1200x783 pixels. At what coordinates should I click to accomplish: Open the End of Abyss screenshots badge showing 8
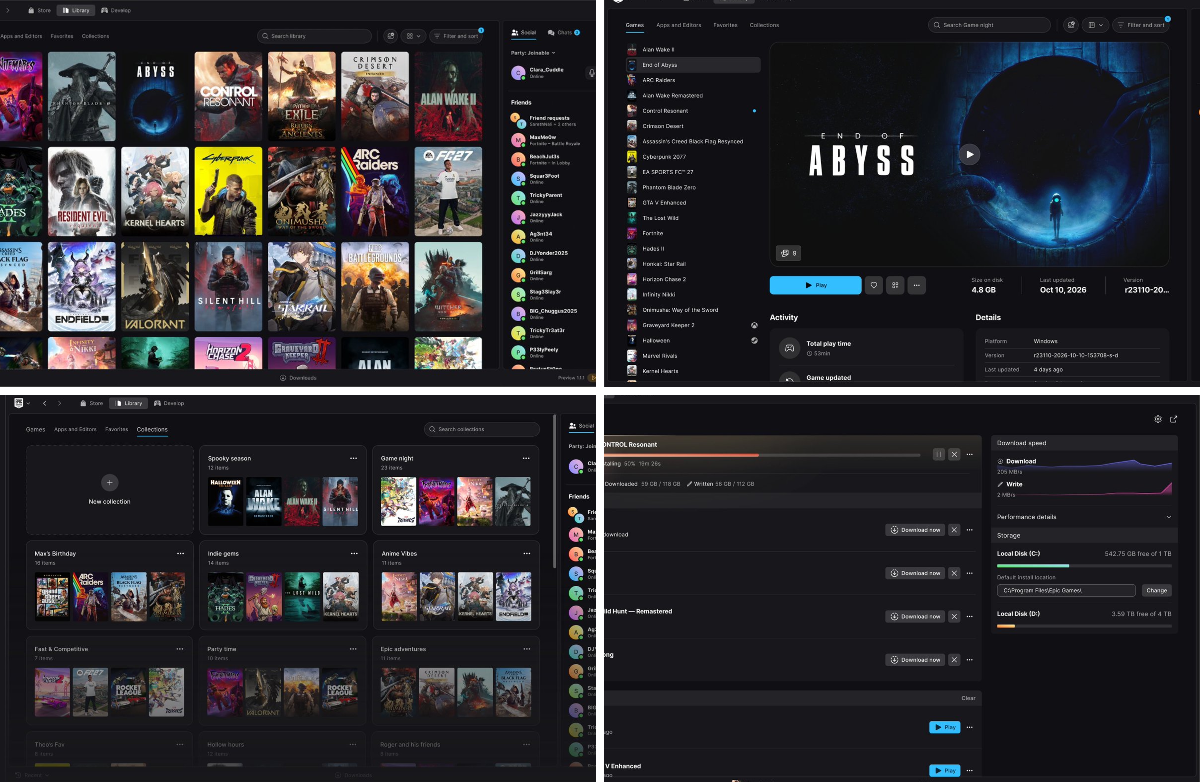[x=788, y=253]
